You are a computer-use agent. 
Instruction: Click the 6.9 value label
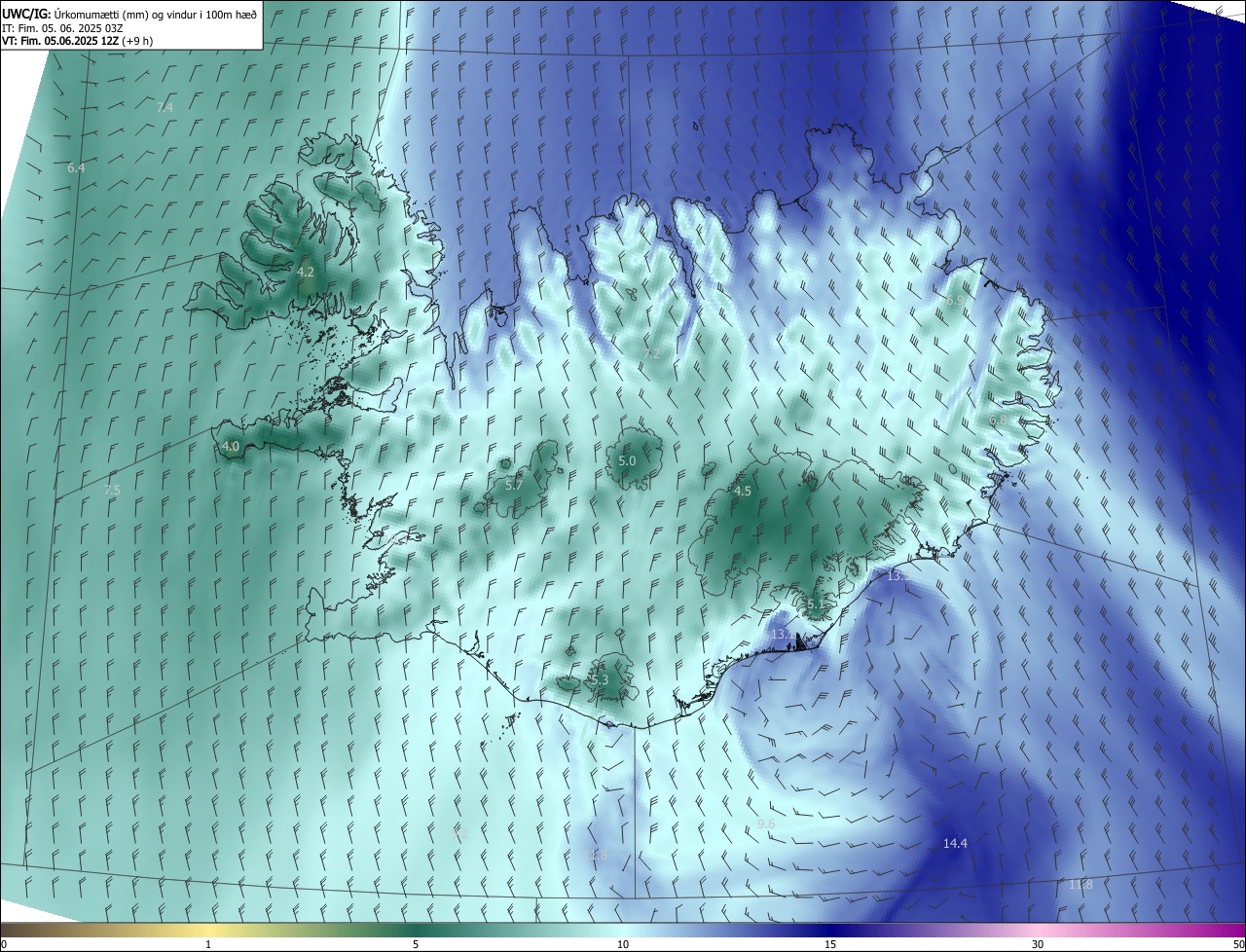coord(955,302)
